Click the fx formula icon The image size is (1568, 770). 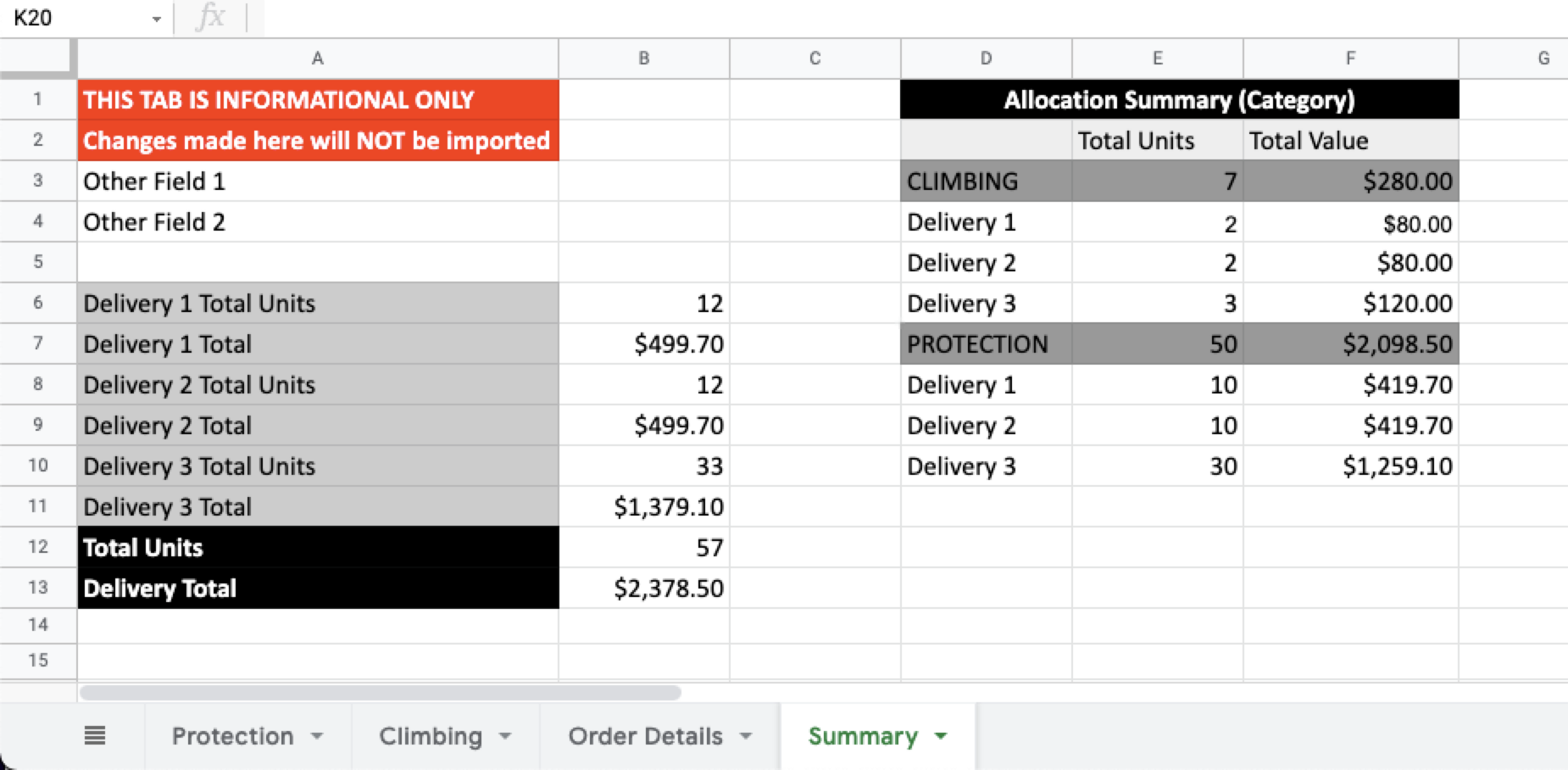coord(211,15)
